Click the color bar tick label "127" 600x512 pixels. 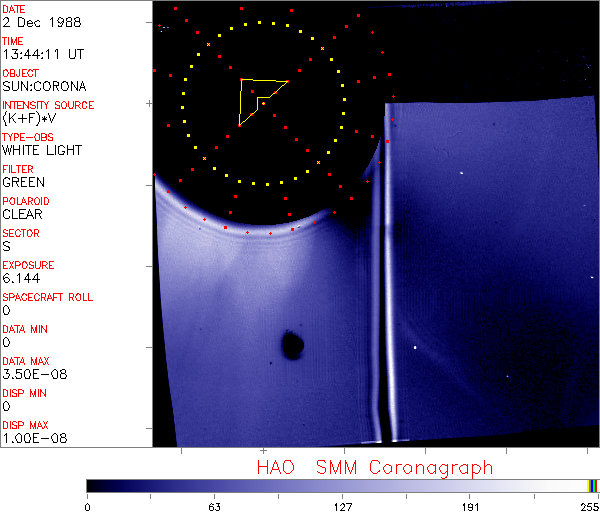(x=343, y=507)
